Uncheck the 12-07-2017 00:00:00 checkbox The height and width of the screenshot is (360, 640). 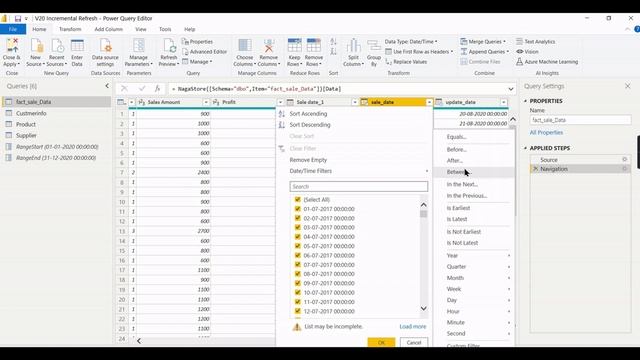[298, 311]
